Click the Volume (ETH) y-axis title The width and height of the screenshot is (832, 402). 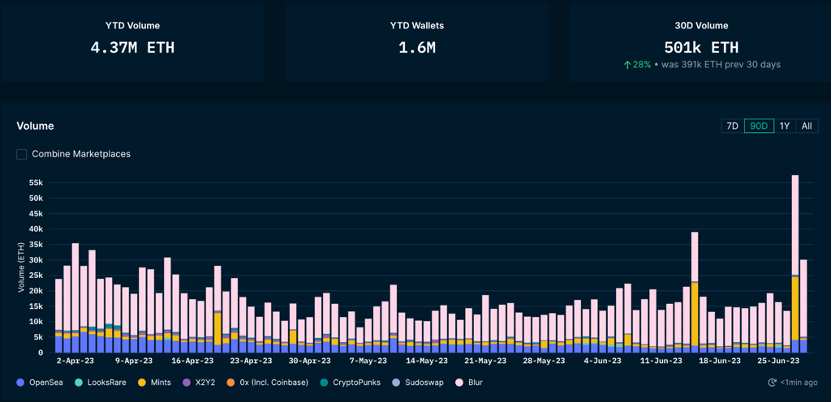(22, 268)
